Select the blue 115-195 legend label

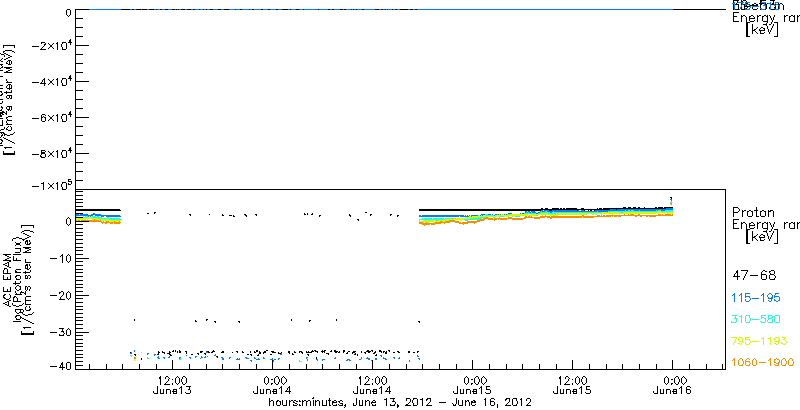pos(758,298)
